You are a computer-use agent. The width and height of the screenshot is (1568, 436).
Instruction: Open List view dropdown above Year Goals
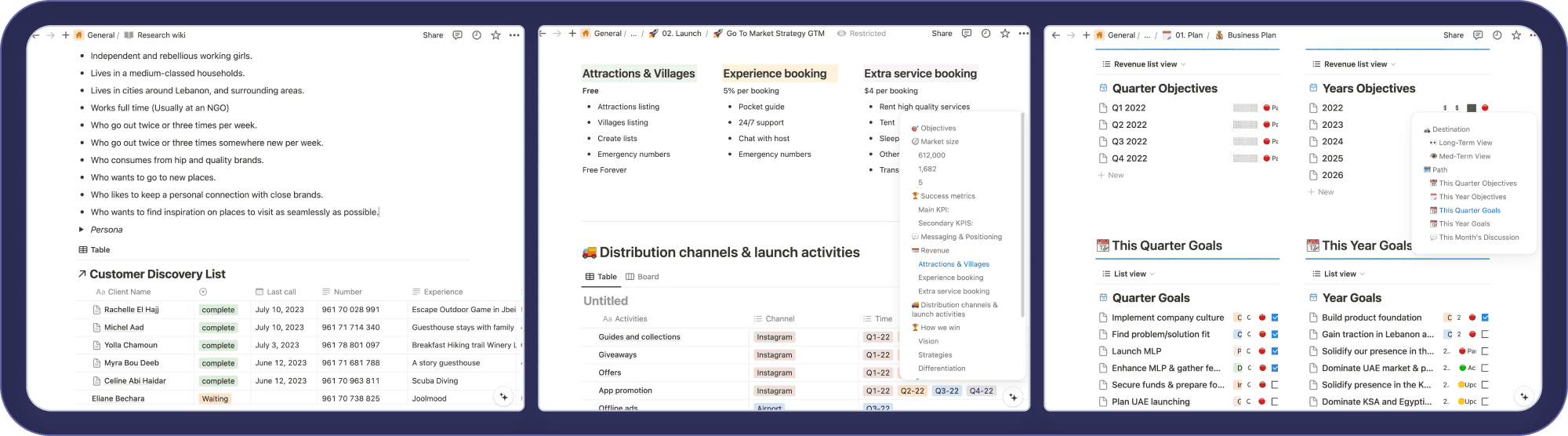pyautogui.click(x=1338, y=274)
